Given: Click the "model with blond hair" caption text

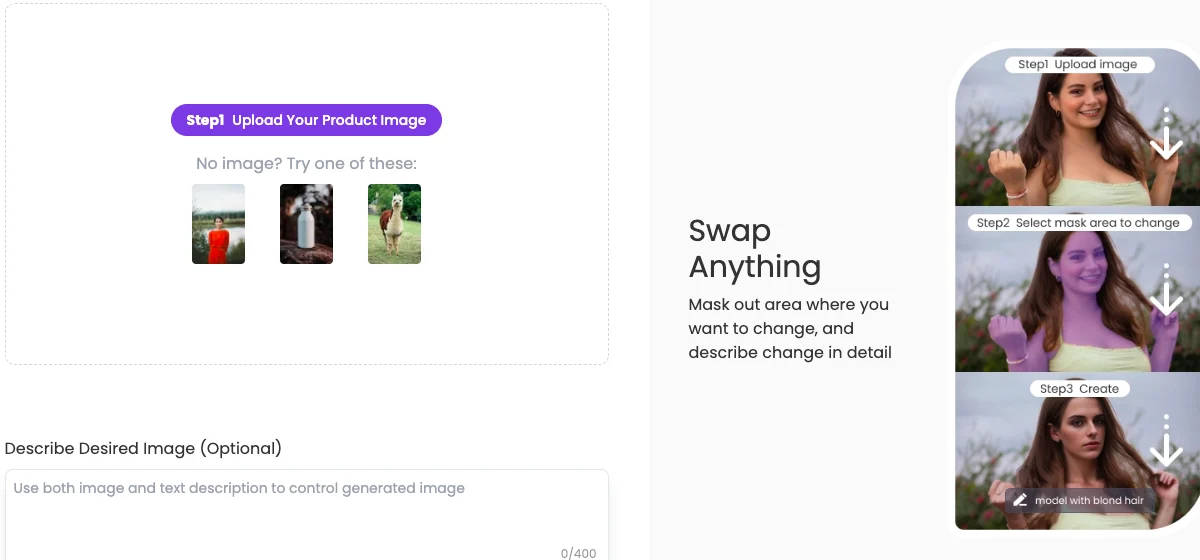Looking at the screenshot, I should [1089, 500].
